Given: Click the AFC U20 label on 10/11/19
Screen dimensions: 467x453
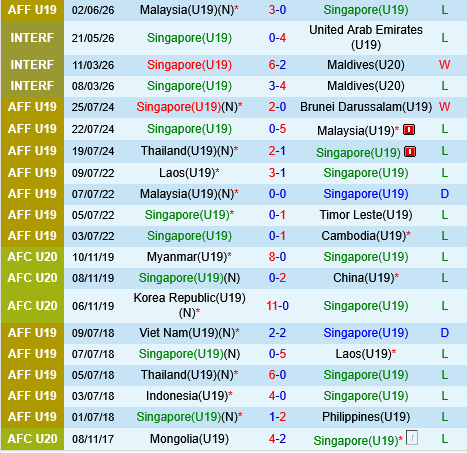Looking at the screenshot, I should (32, 257).
